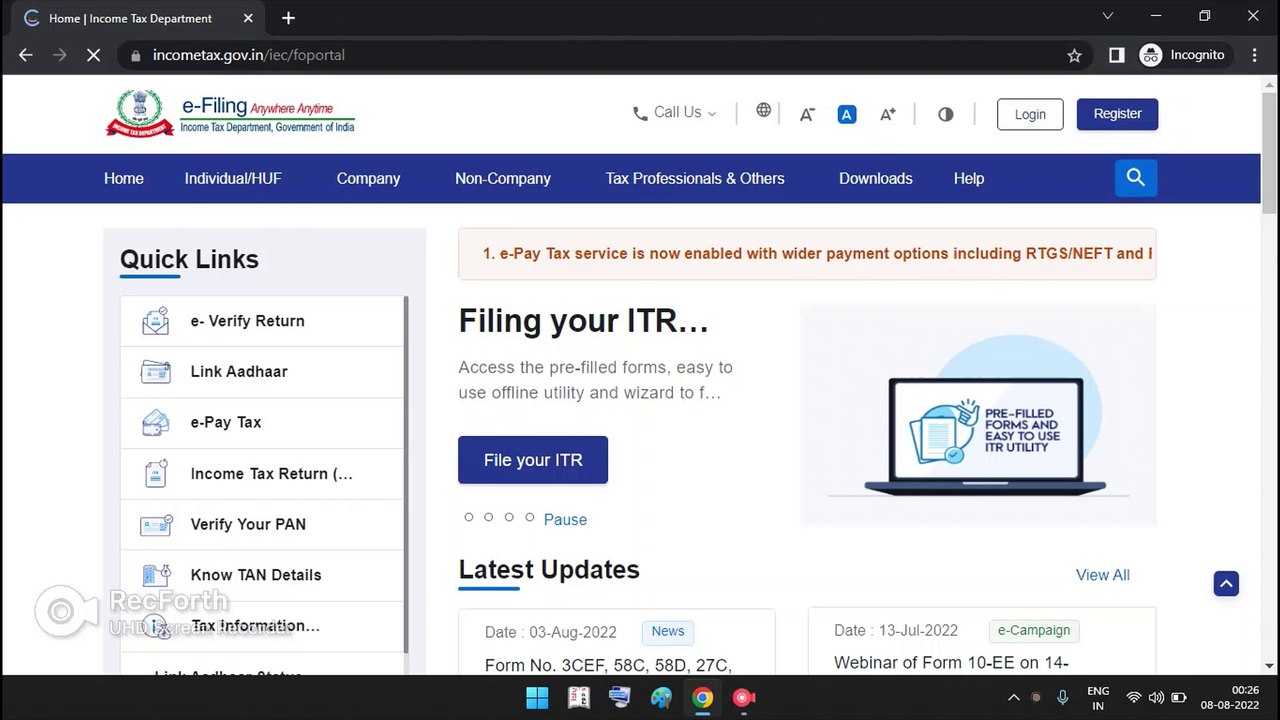Click the Link Aadhaar card icon
The width and height of the screenshot is (1280, 720).
click(x=155, y=371)
